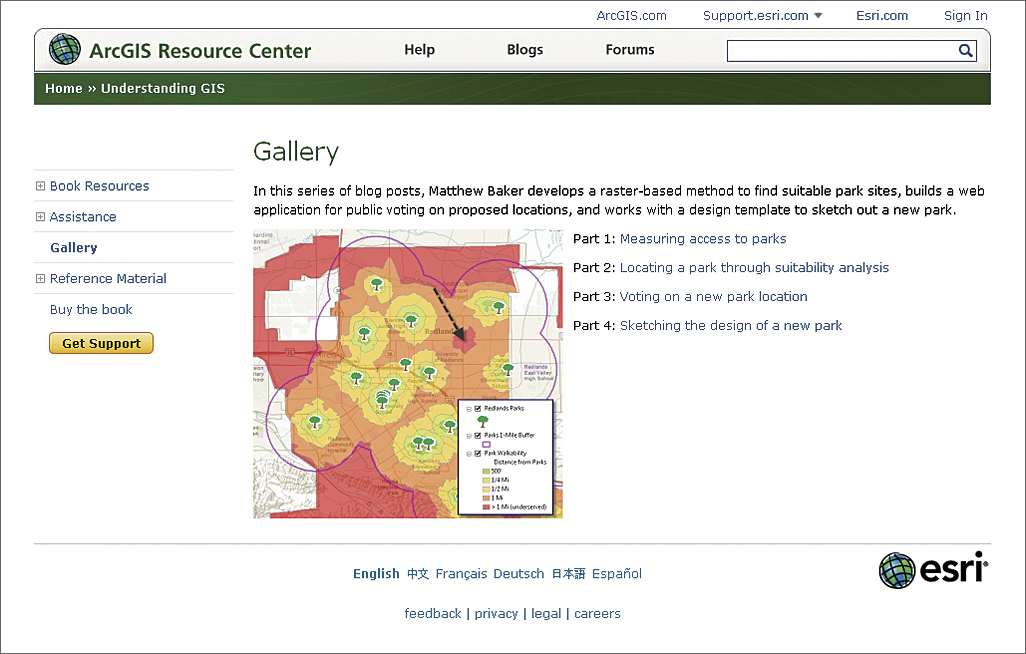The image size is (1026, 654).
Task: Click the park walkability map thumbnail
Action: coord(408,374)
